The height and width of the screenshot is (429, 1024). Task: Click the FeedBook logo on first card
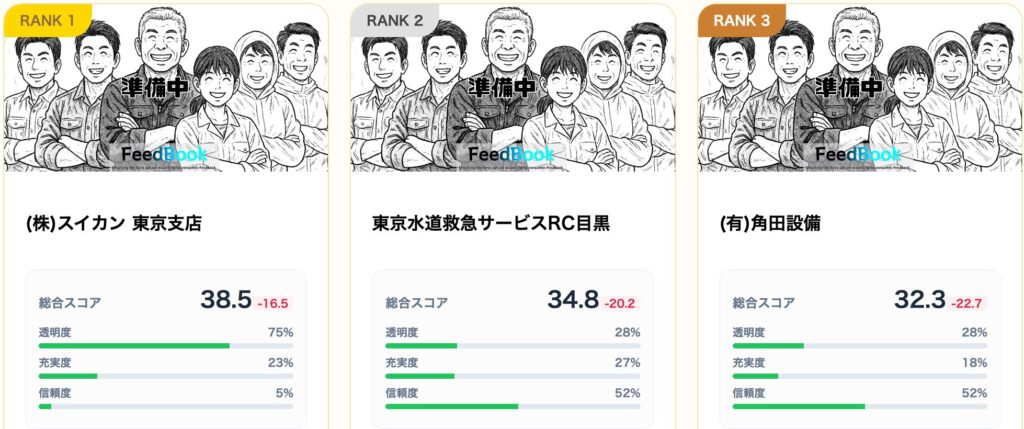point(165,155)
